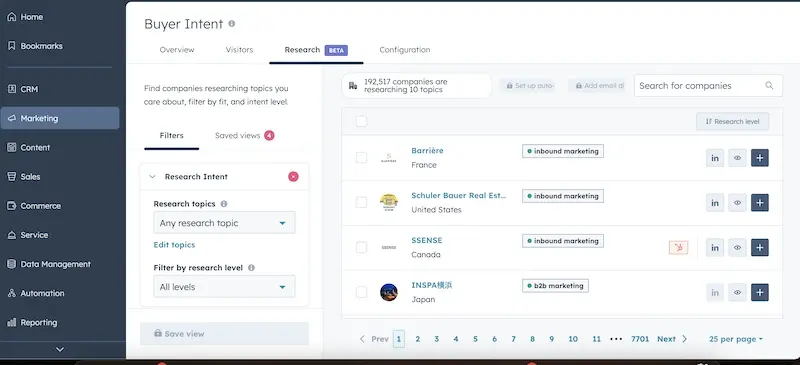The width and height of the screenshot is (800, 365).
Task: Click the search magnifier icon
Action: (769, 85)
